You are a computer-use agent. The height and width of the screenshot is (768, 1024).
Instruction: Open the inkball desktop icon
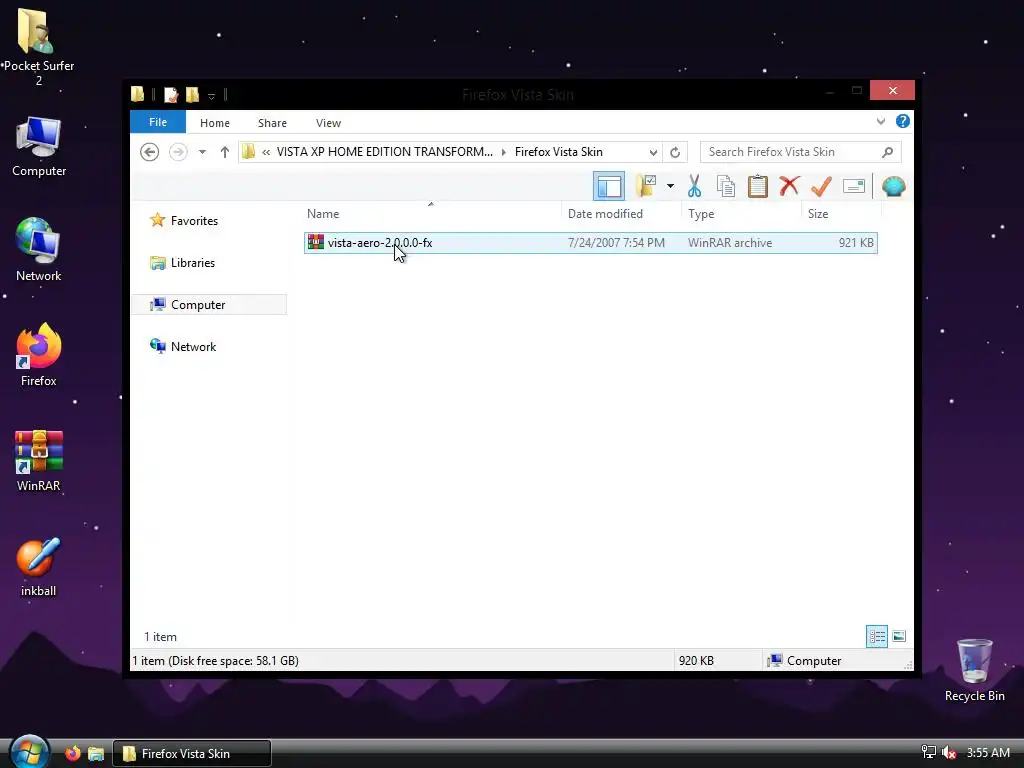click(x=39, y=567)
